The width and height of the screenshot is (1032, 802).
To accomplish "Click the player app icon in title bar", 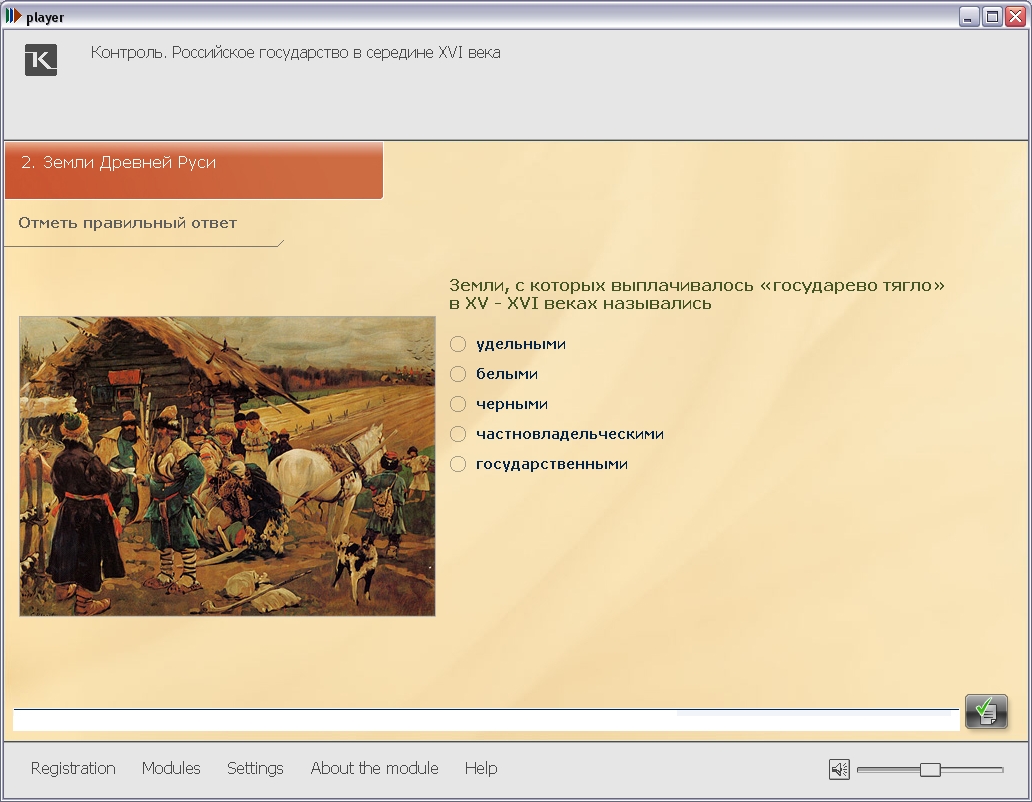I will [x=13, y=16].
